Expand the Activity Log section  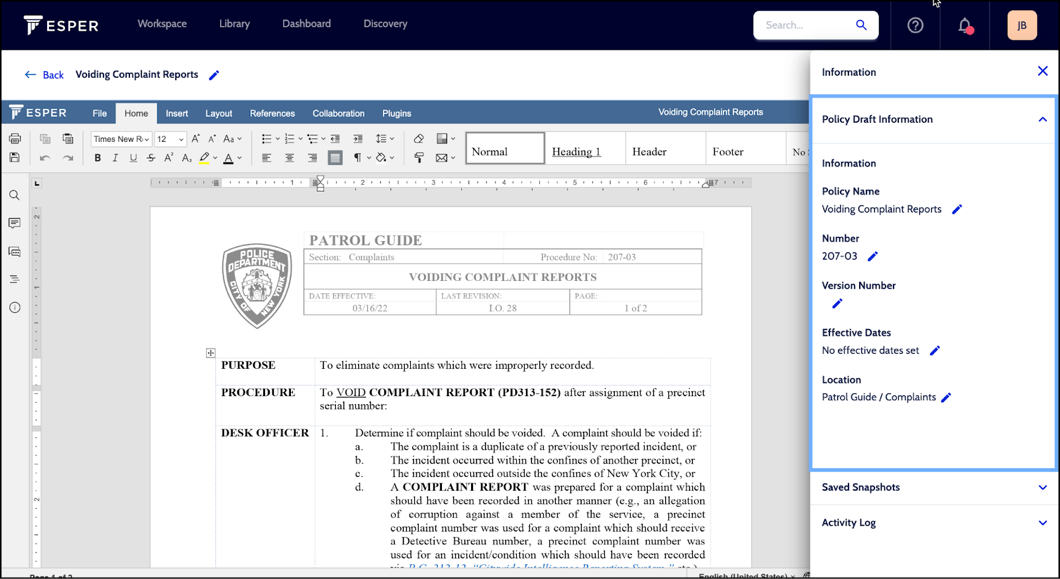pyautogui.click(x=1042, y=523)
